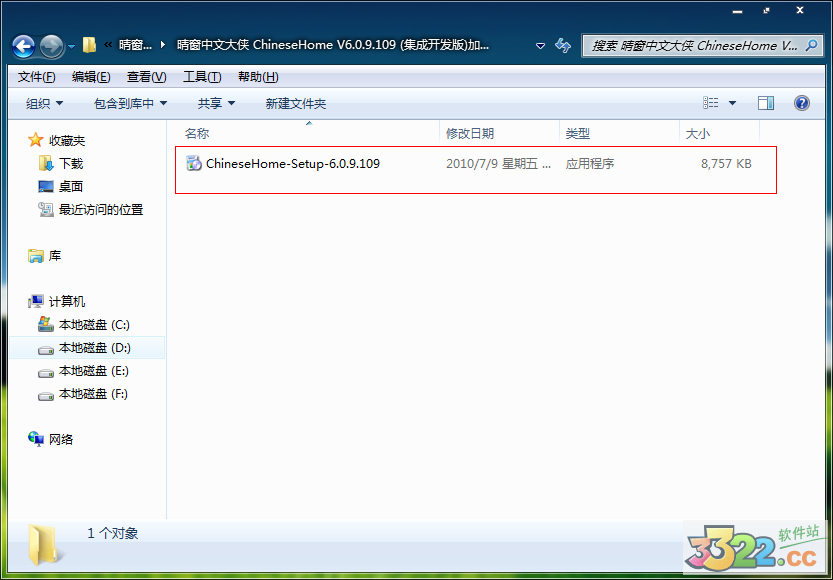The height and width of the screenshot is (580, 833).
Task: Open the view options dropdown arrow
Action: click(733, 103)
